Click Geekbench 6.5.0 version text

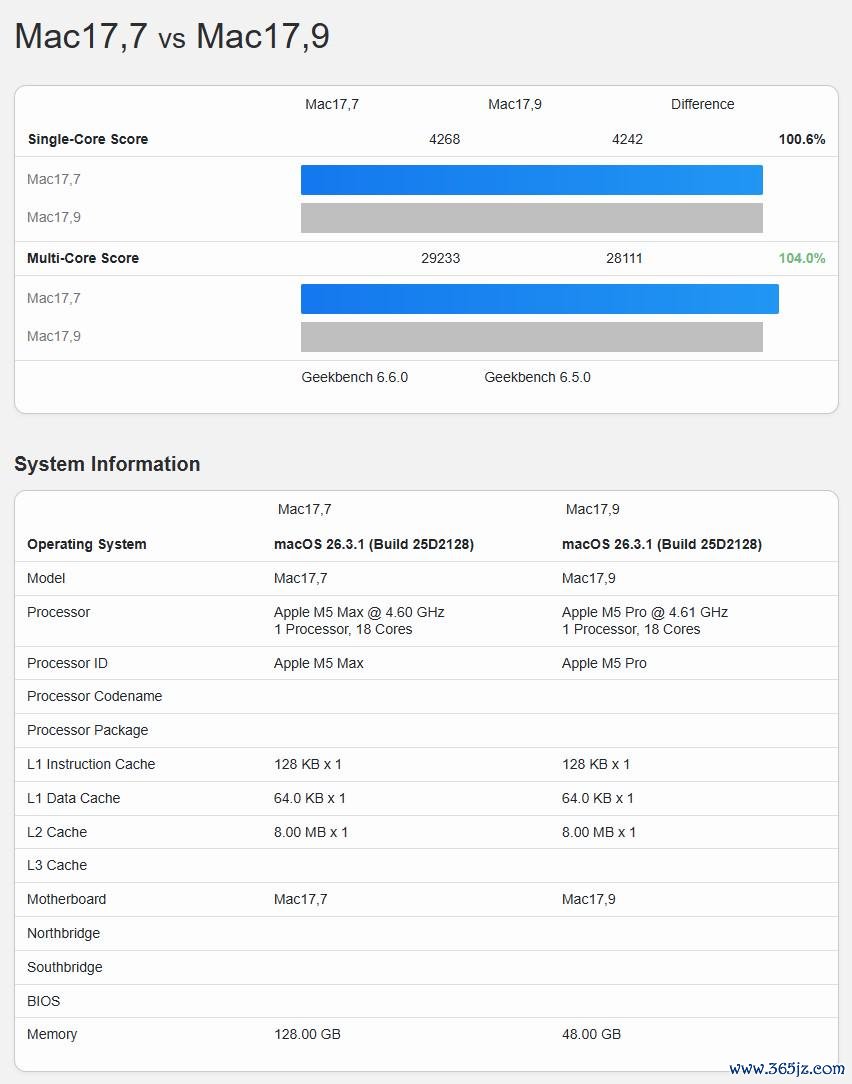coord(537,377)
